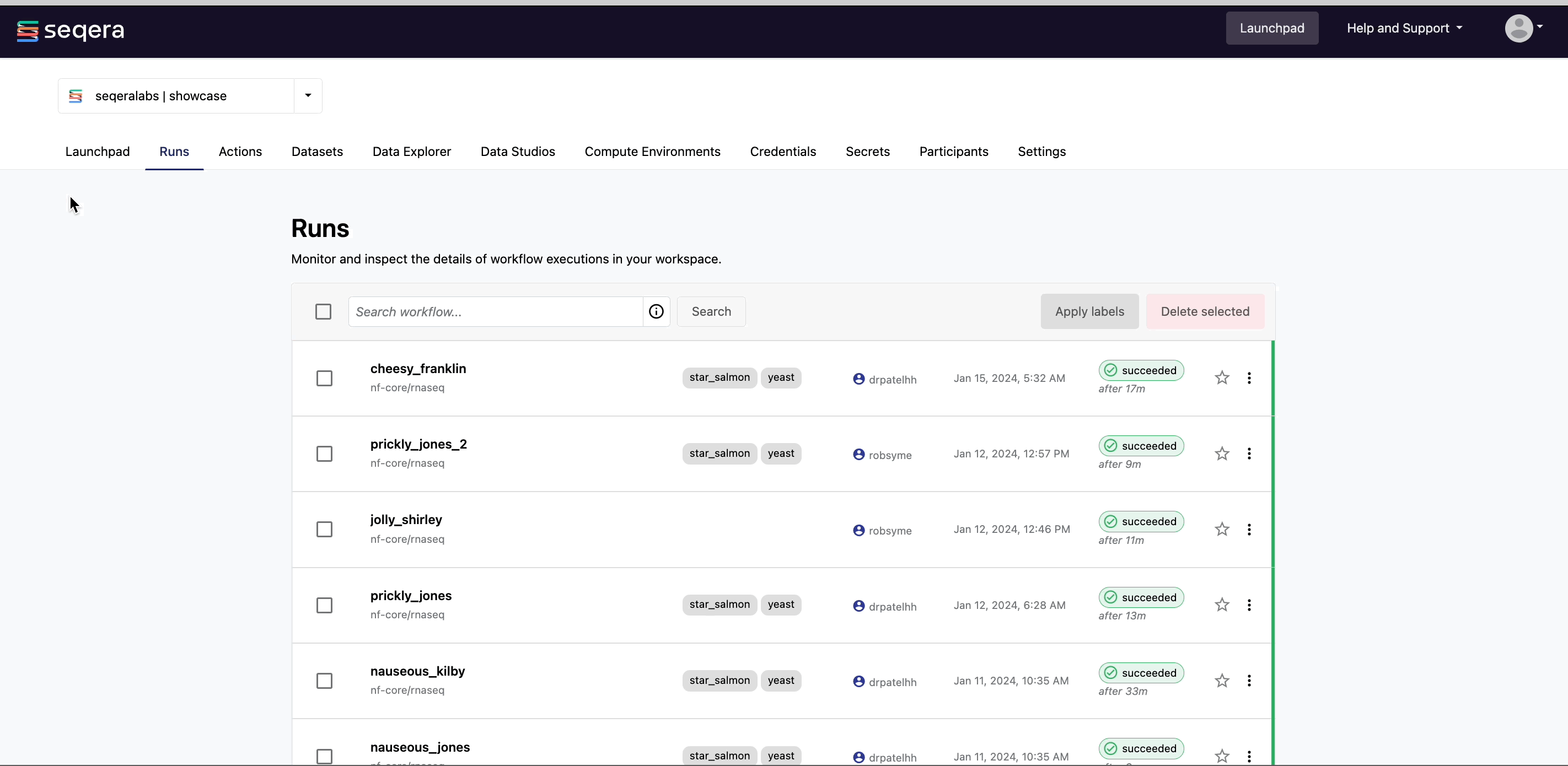
Task: Click the search info icon
Action: (656, 311)
